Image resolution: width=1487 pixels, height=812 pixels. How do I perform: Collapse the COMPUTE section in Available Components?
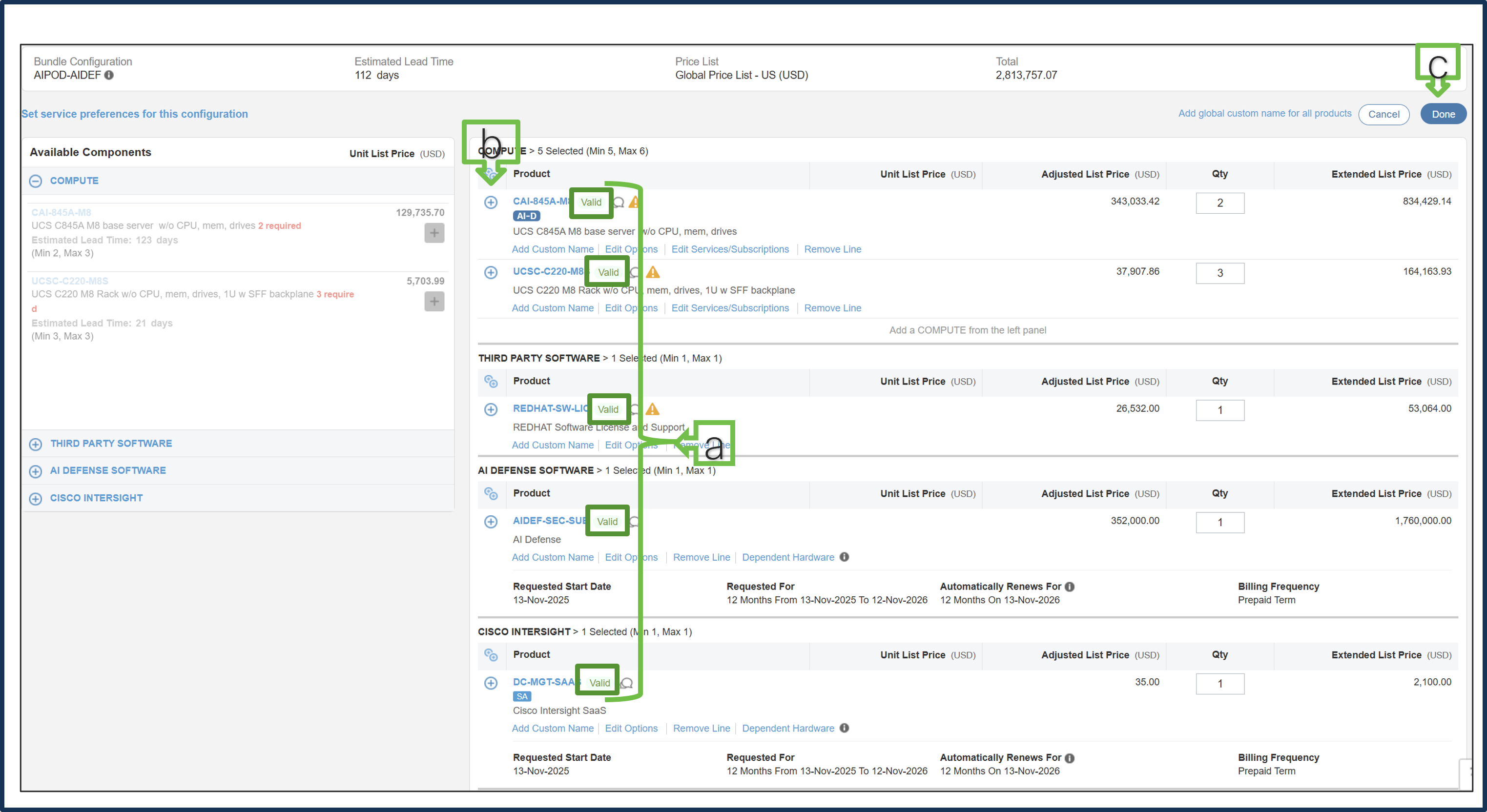click(x=36, y=181)
